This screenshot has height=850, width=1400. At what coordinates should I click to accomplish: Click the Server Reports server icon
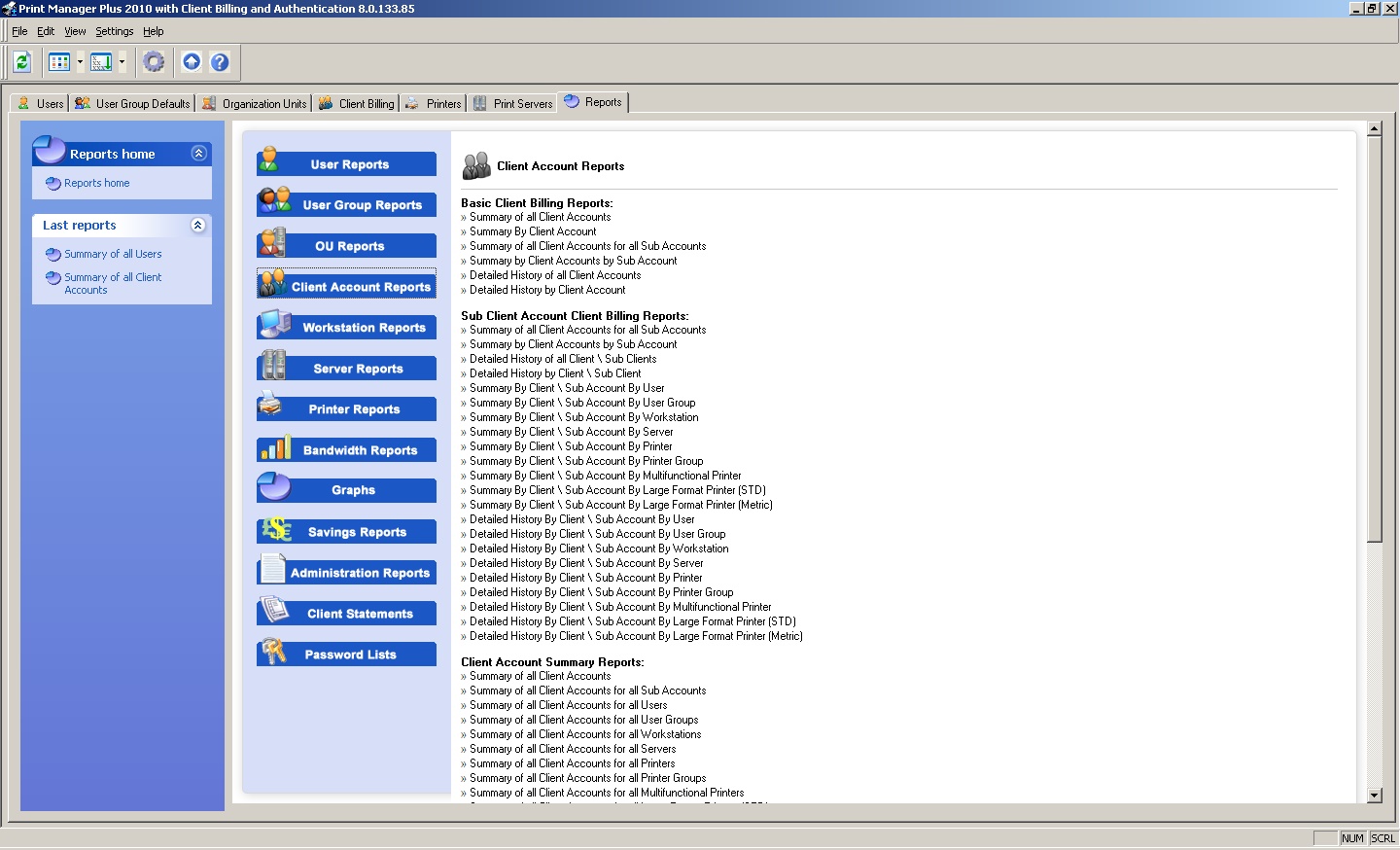(x=273, y=365)
